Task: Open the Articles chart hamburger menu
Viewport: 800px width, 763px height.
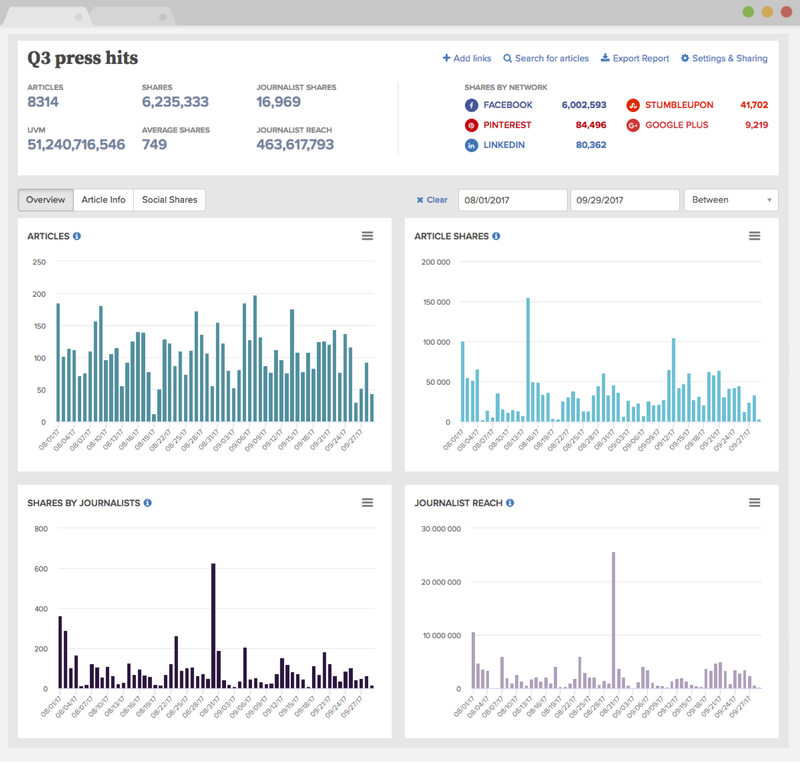Action: pyautogui.click(x=367, y=236)
